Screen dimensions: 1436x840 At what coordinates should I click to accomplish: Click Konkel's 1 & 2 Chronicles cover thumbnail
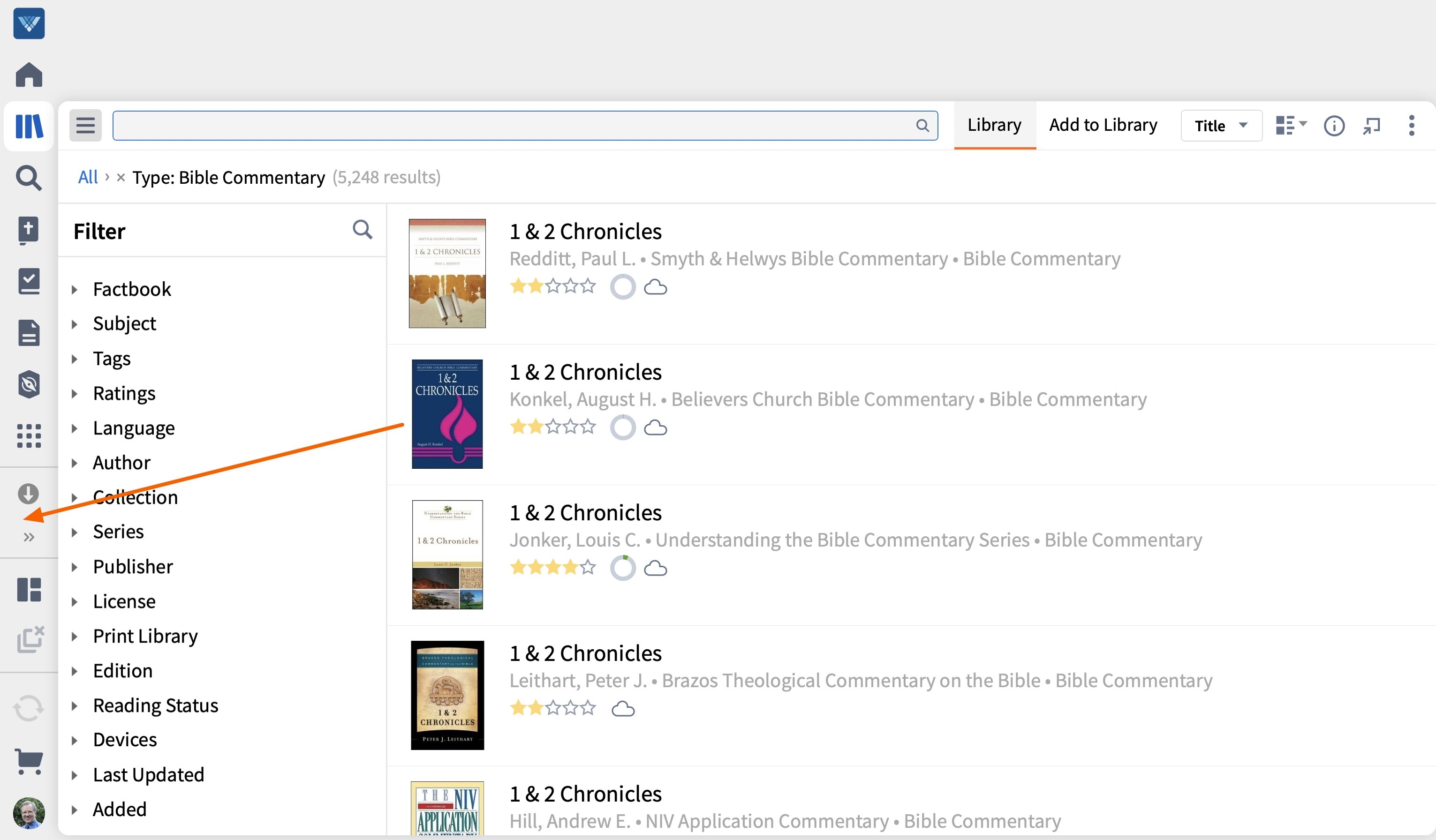pos(447,413)
